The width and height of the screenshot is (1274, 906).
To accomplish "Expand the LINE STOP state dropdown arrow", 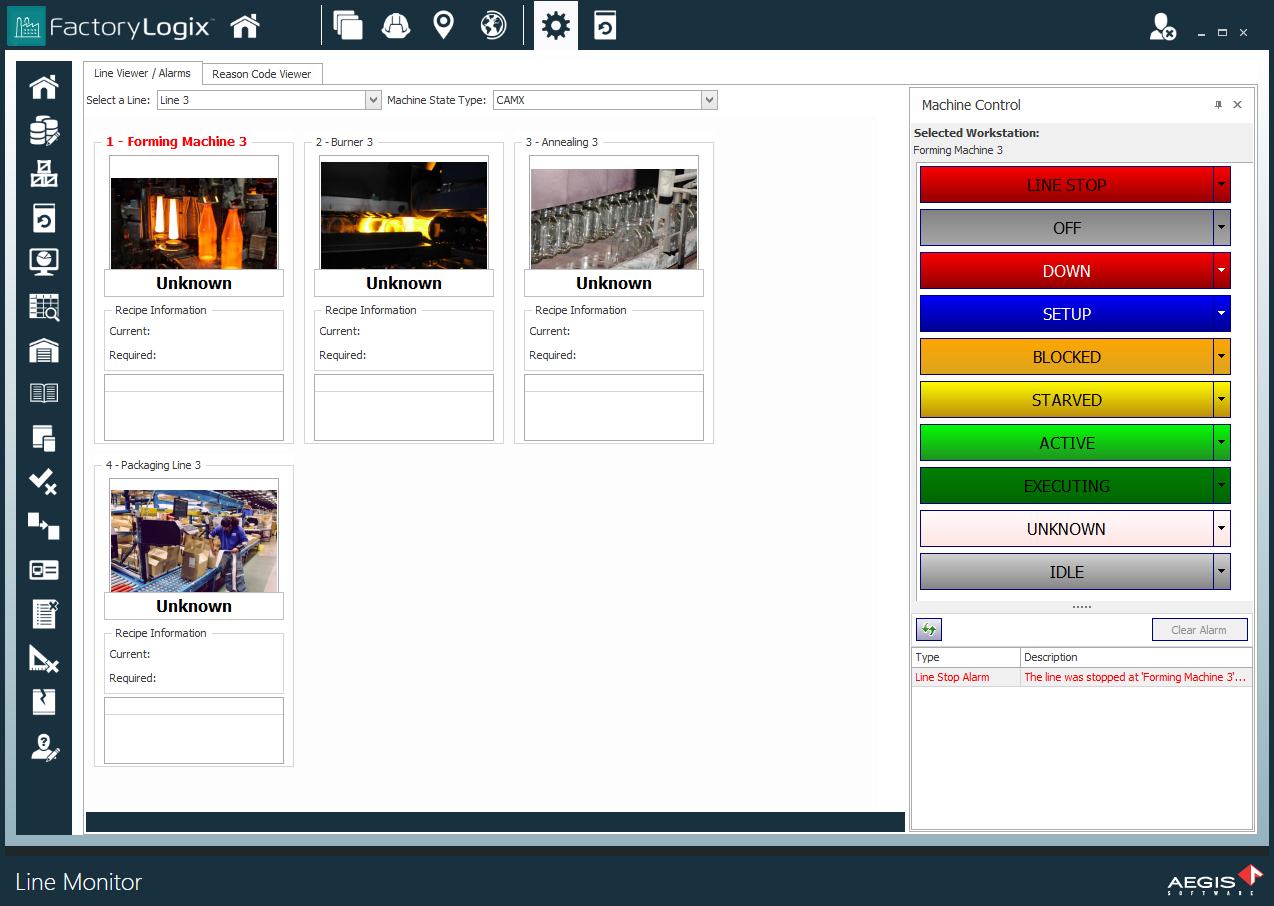I will point(1220,184).
